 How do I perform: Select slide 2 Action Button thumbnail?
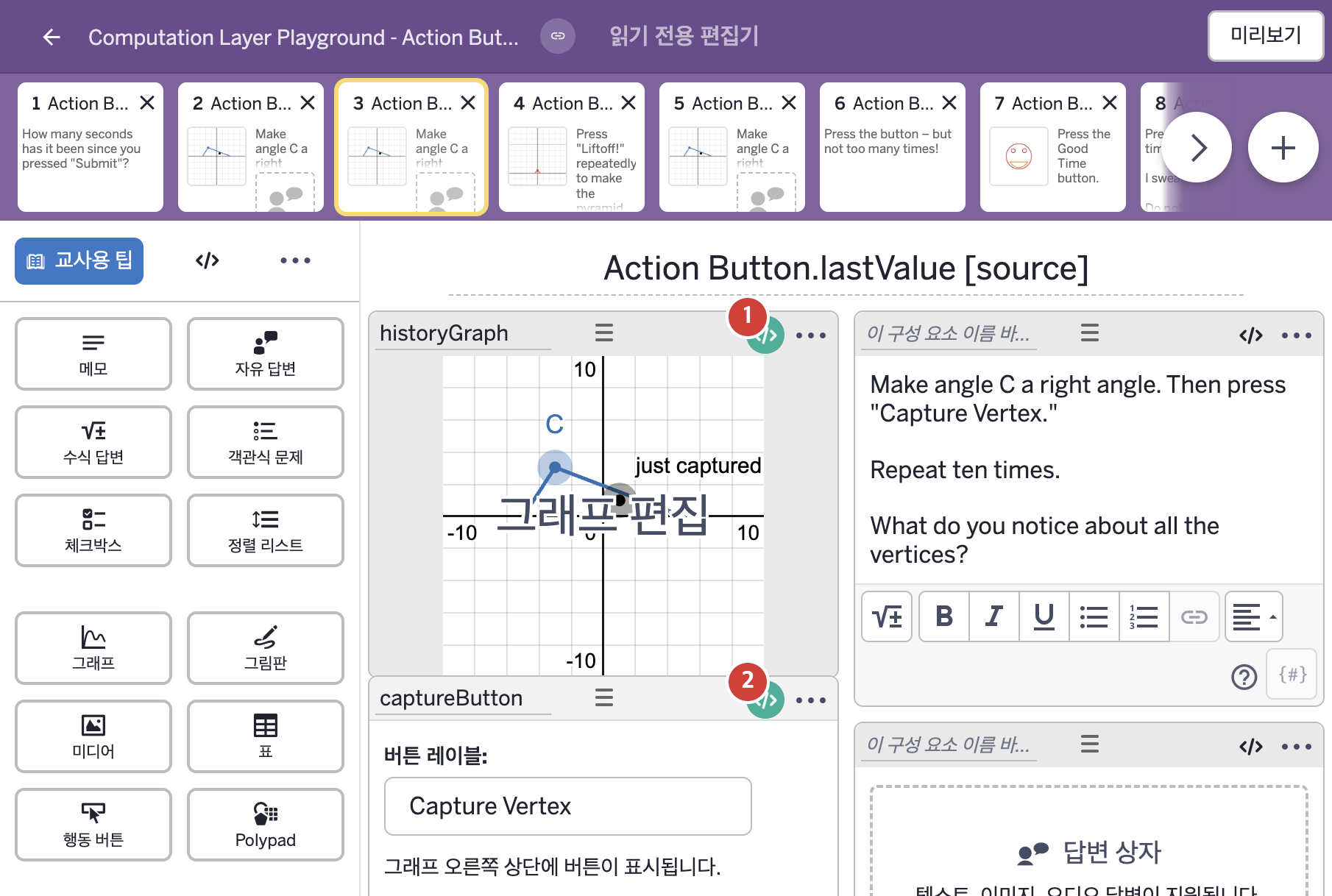[x=251, y=147]
